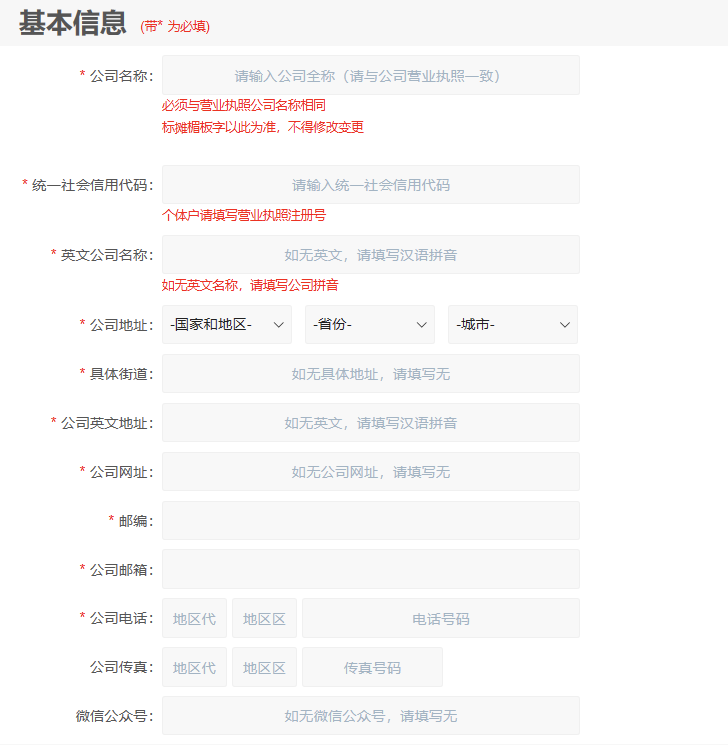Click the 微信公众号 label
The height and width of the screenshot is (745, 728).
point(115,716)
